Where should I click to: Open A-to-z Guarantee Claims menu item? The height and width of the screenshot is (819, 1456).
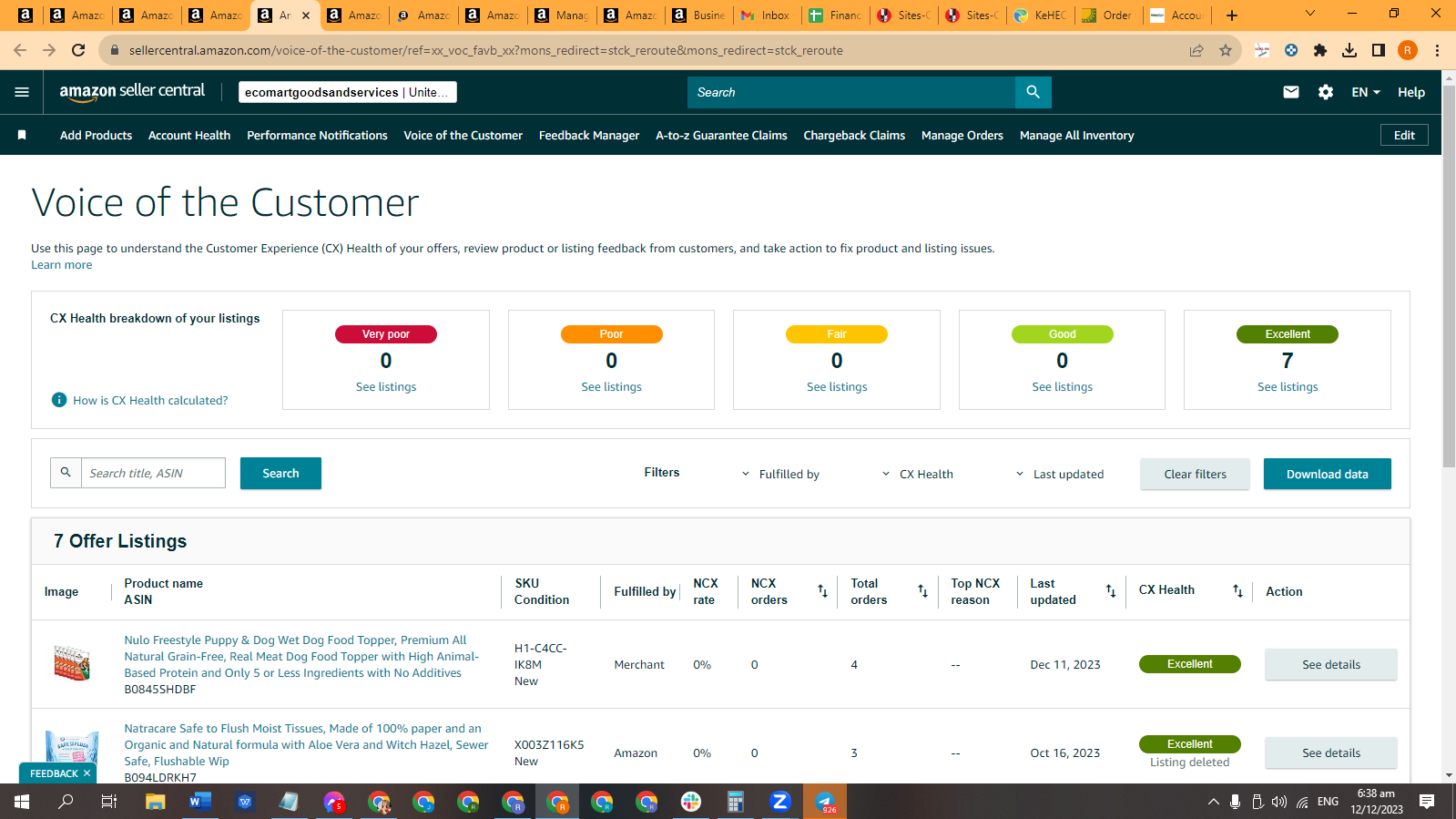721,135
